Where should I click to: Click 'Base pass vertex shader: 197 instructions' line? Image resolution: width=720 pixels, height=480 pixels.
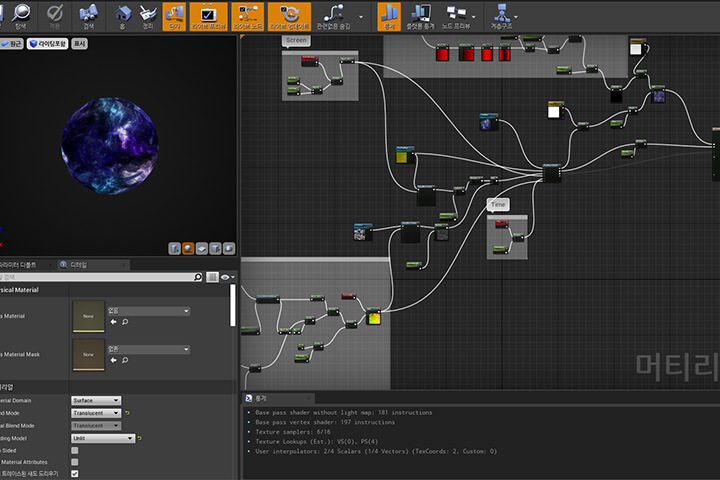325,422
